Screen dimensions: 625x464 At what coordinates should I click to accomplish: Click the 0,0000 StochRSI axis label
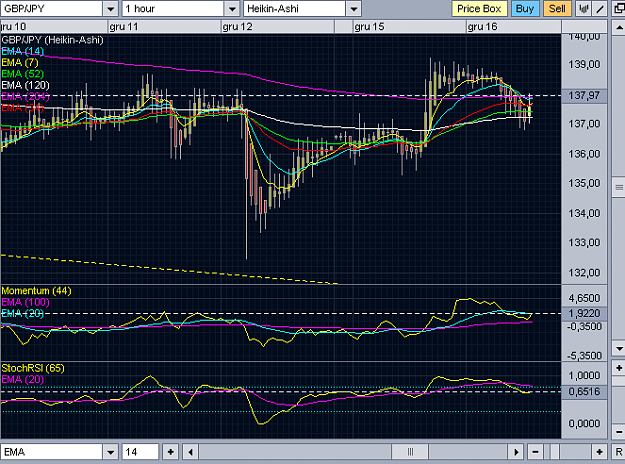point(584,423)
